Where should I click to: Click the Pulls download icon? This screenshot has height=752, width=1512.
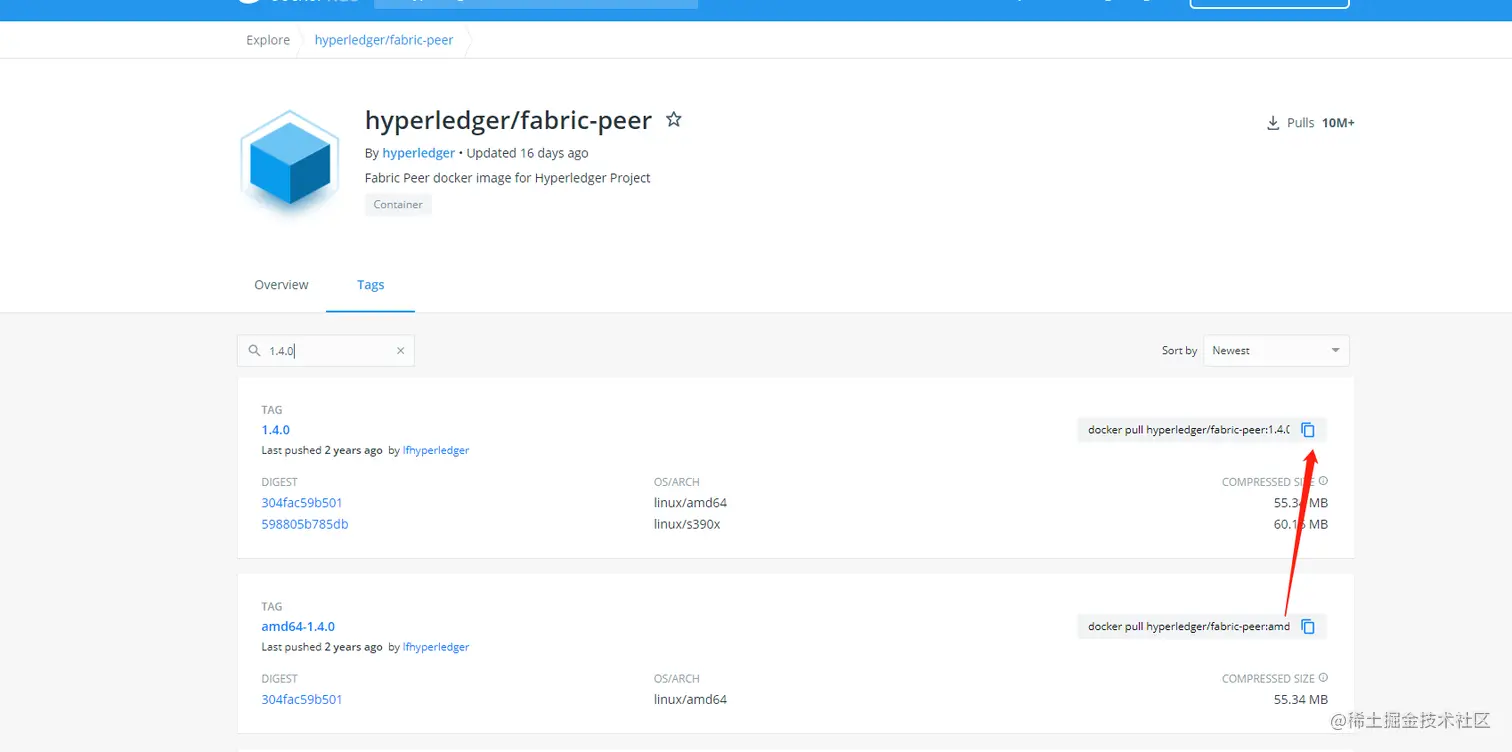1273,123
